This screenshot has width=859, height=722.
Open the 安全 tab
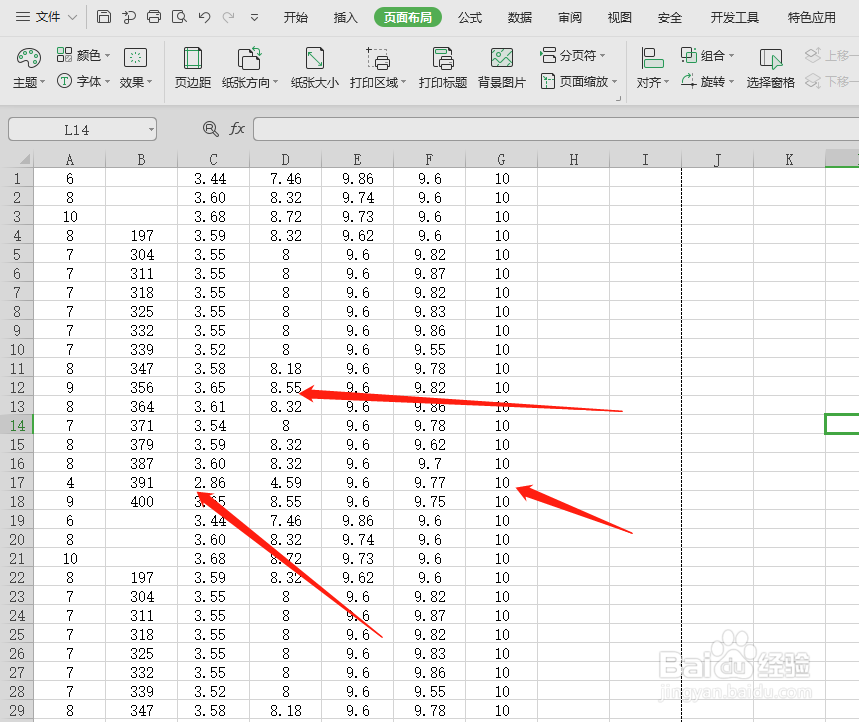click(x=669, y=18)
